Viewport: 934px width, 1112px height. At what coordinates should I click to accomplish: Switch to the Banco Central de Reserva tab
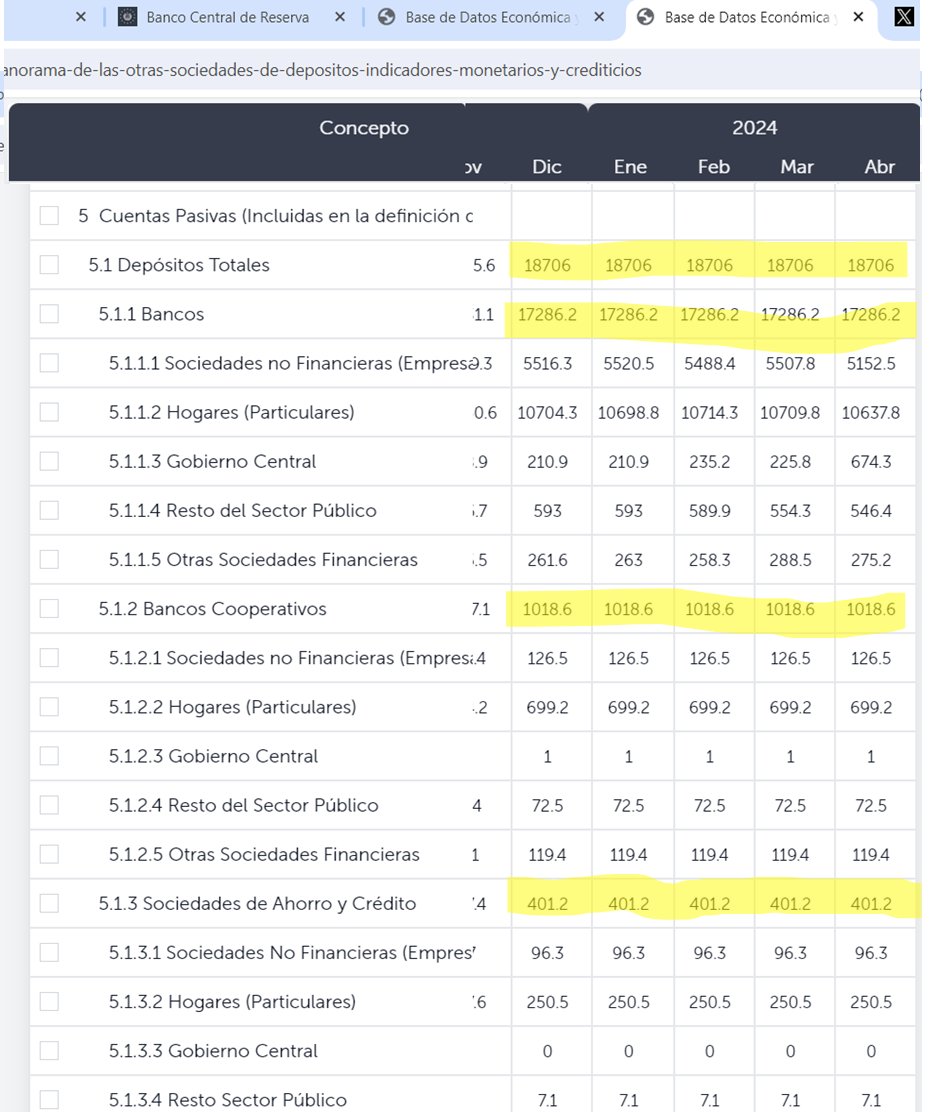point(225,17)
